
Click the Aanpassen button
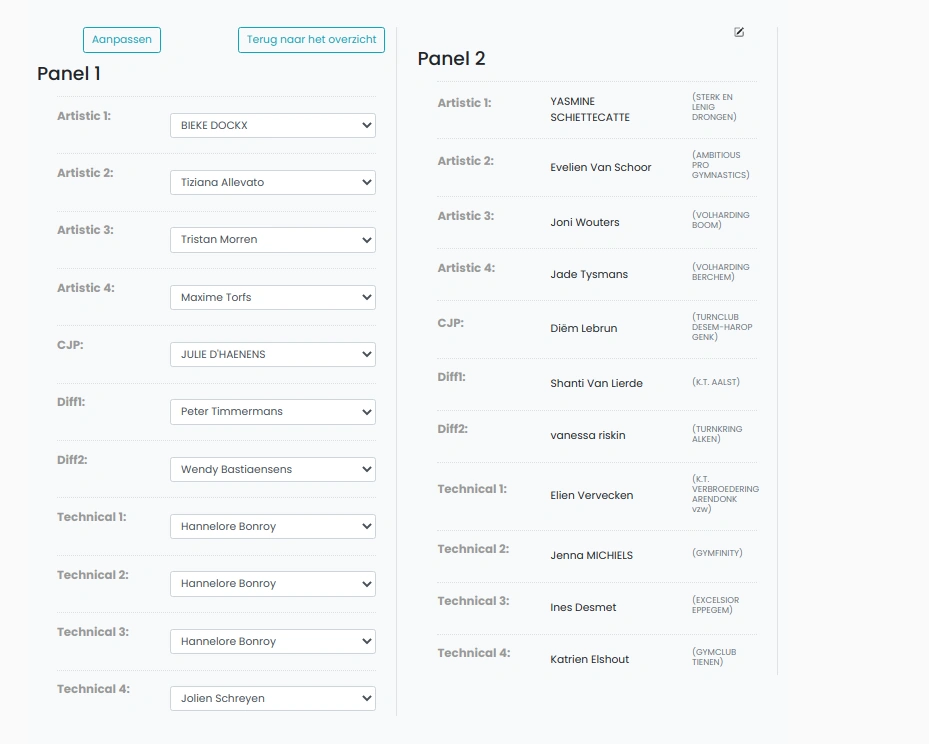click(121, 40)
